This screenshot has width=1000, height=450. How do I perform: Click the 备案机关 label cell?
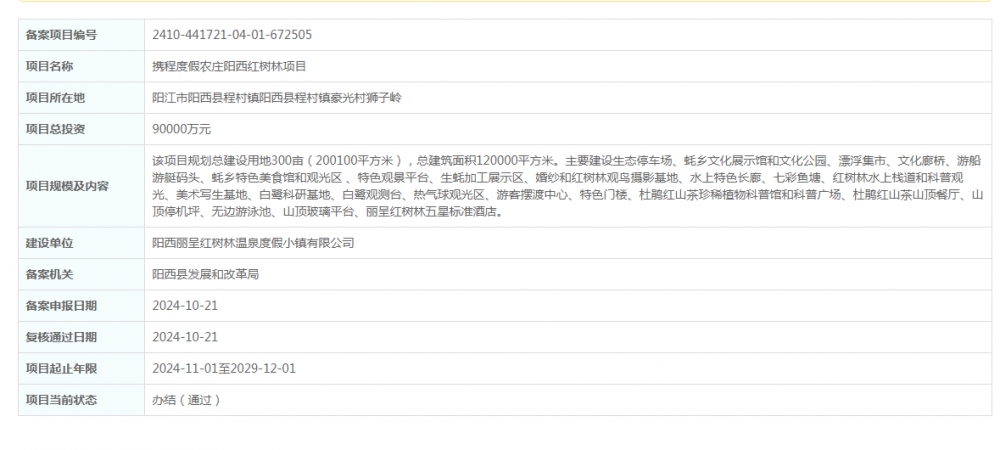[x=82, y=274]
